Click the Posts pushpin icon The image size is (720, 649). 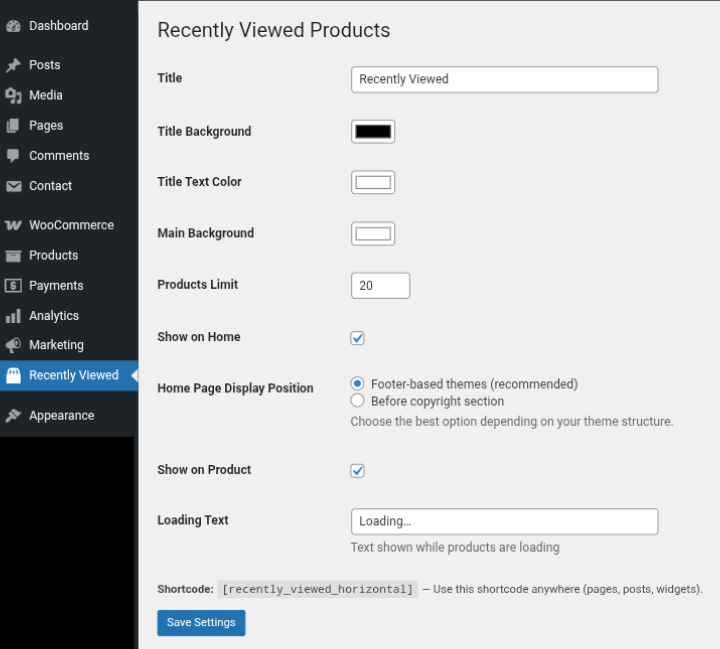pyautogui.click(x=13, y=65)
